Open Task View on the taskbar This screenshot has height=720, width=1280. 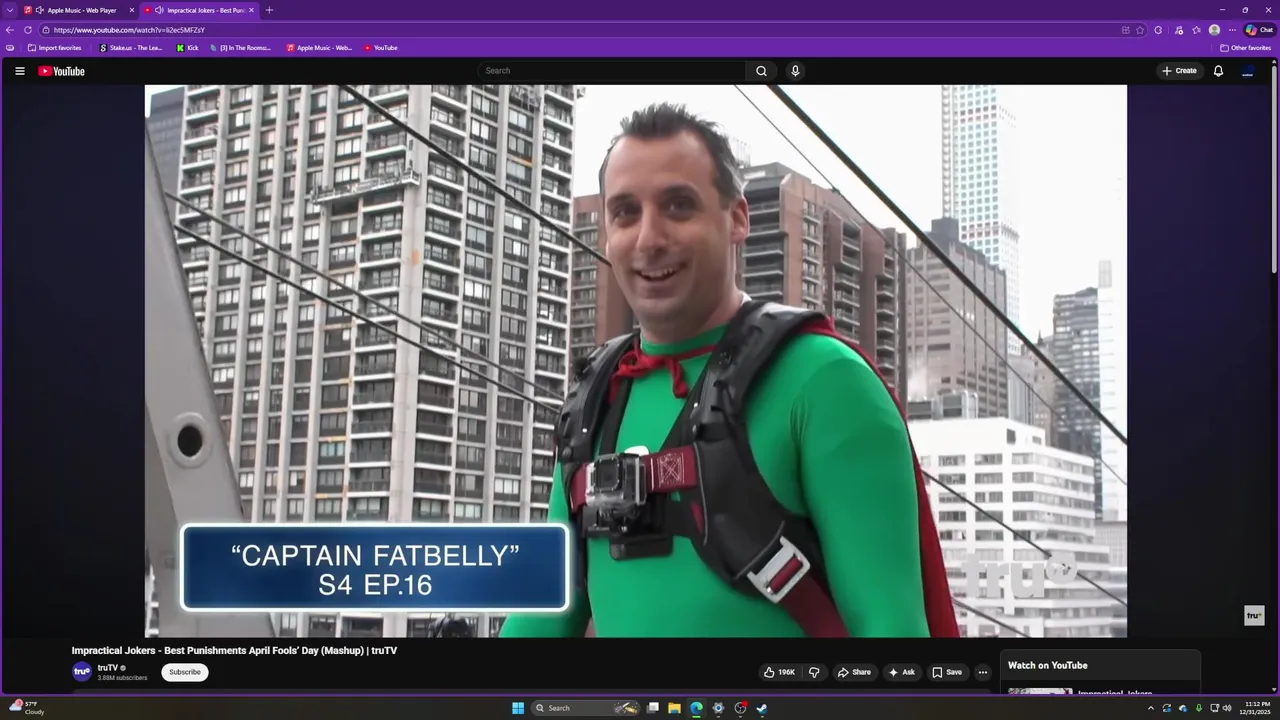pyautogui.click(x=653, y=708)
